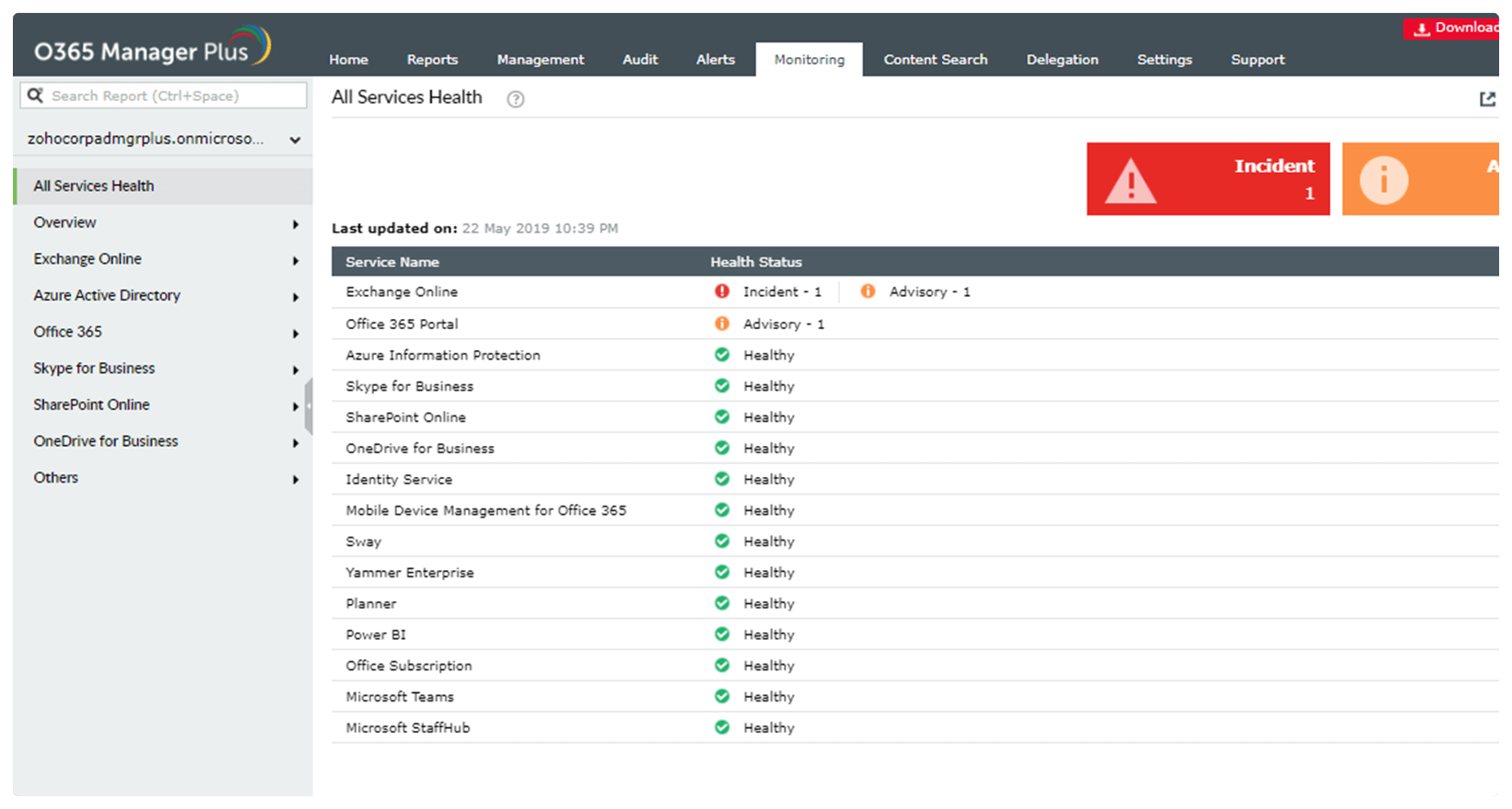
Task: Switch to the Management tab
Action: pos(540,60)
